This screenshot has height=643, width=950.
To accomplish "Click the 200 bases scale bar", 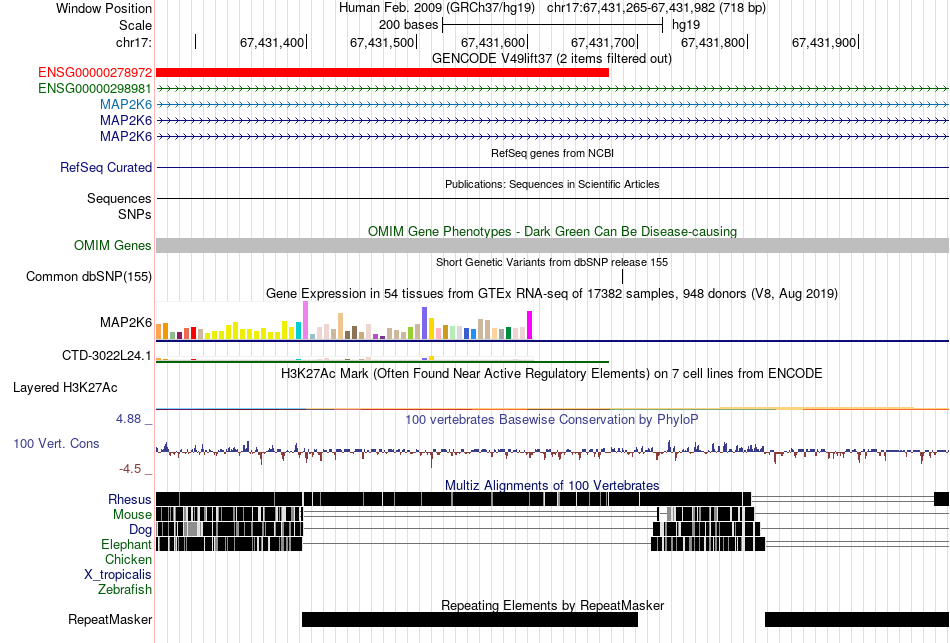I will tap(553, 25).
